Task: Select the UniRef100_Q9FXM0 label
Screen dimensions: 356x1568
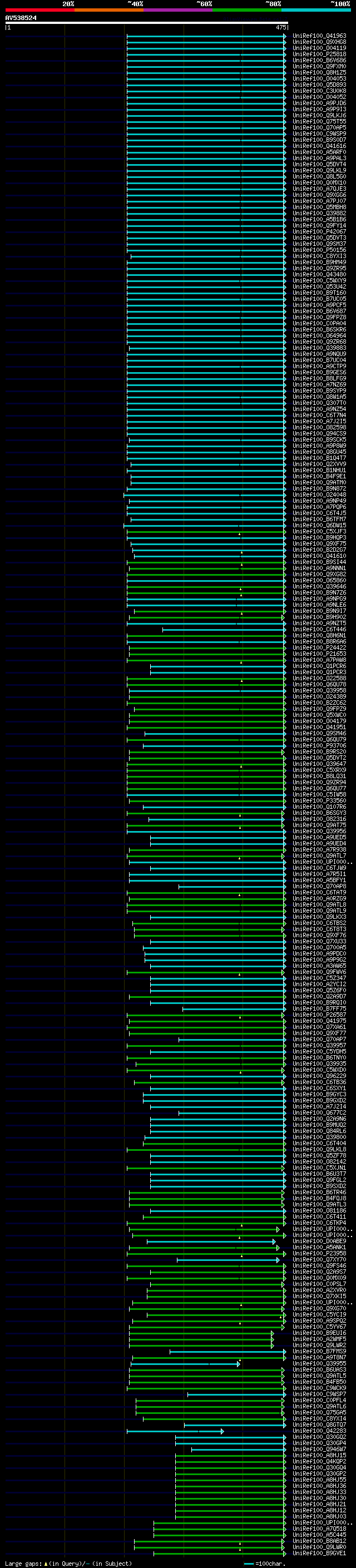Action: coord(319,66)
